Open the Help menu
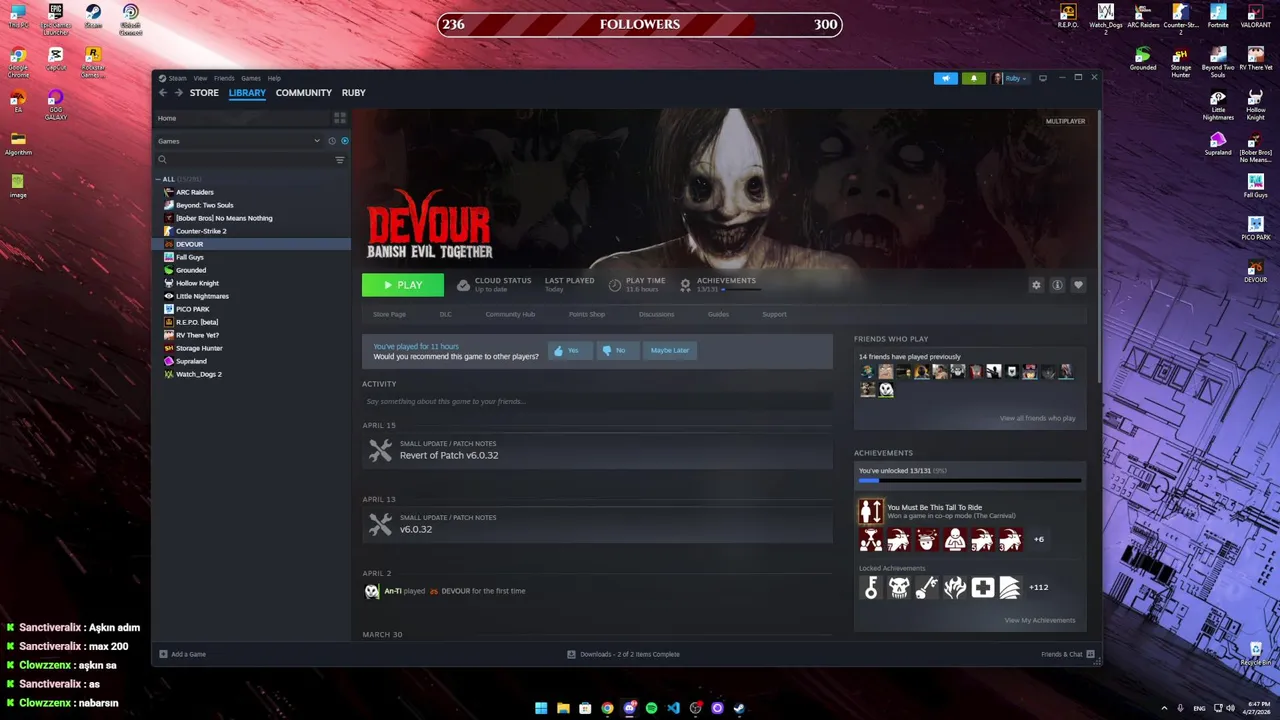The width and height of the screenshot is (1280, 720). [274, 78]
